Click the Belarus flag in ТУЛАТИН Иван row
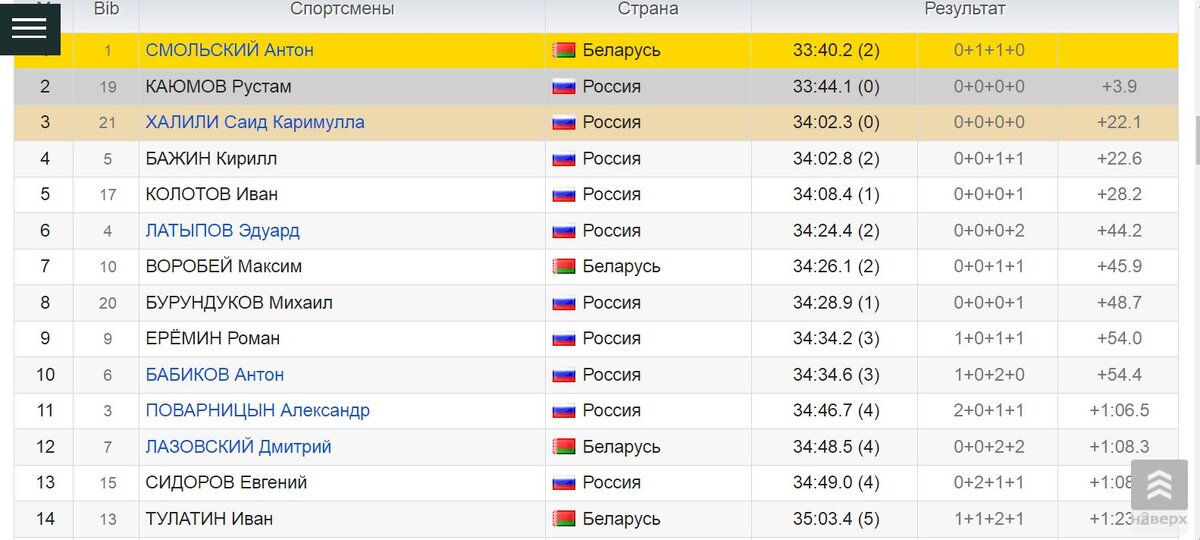Image resolution: width=1200 pixels, height=540 pixels. [x=564, y=518]
